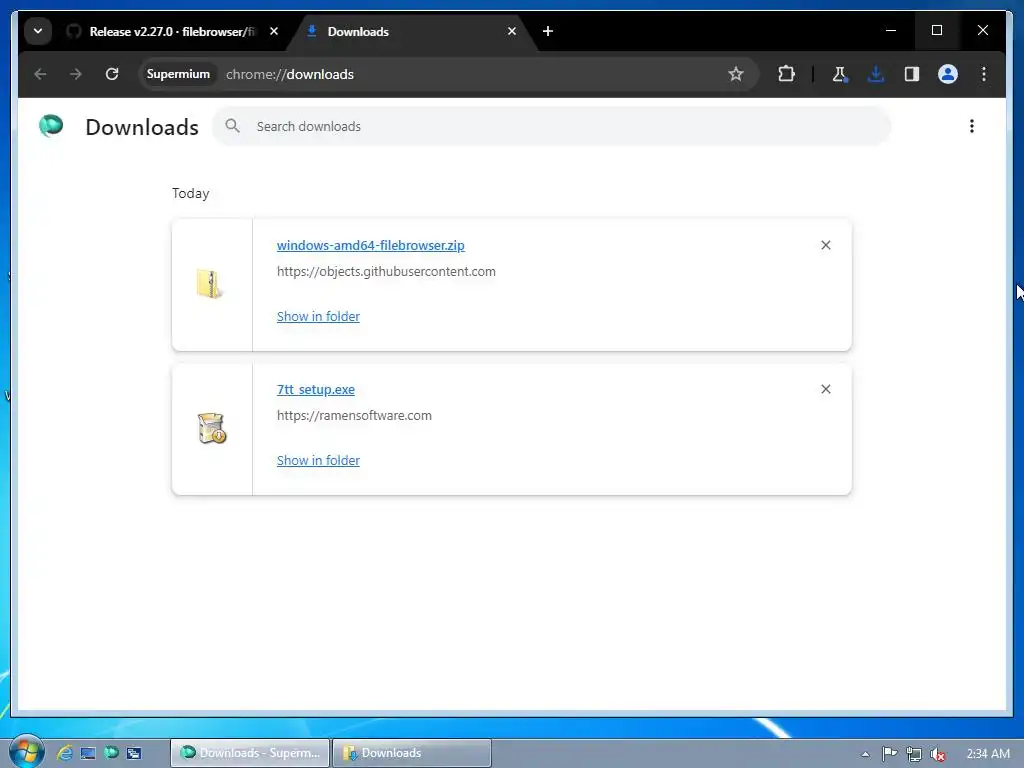Click the Show desktop quick launch icon
1024x768 pixels.
88,753
